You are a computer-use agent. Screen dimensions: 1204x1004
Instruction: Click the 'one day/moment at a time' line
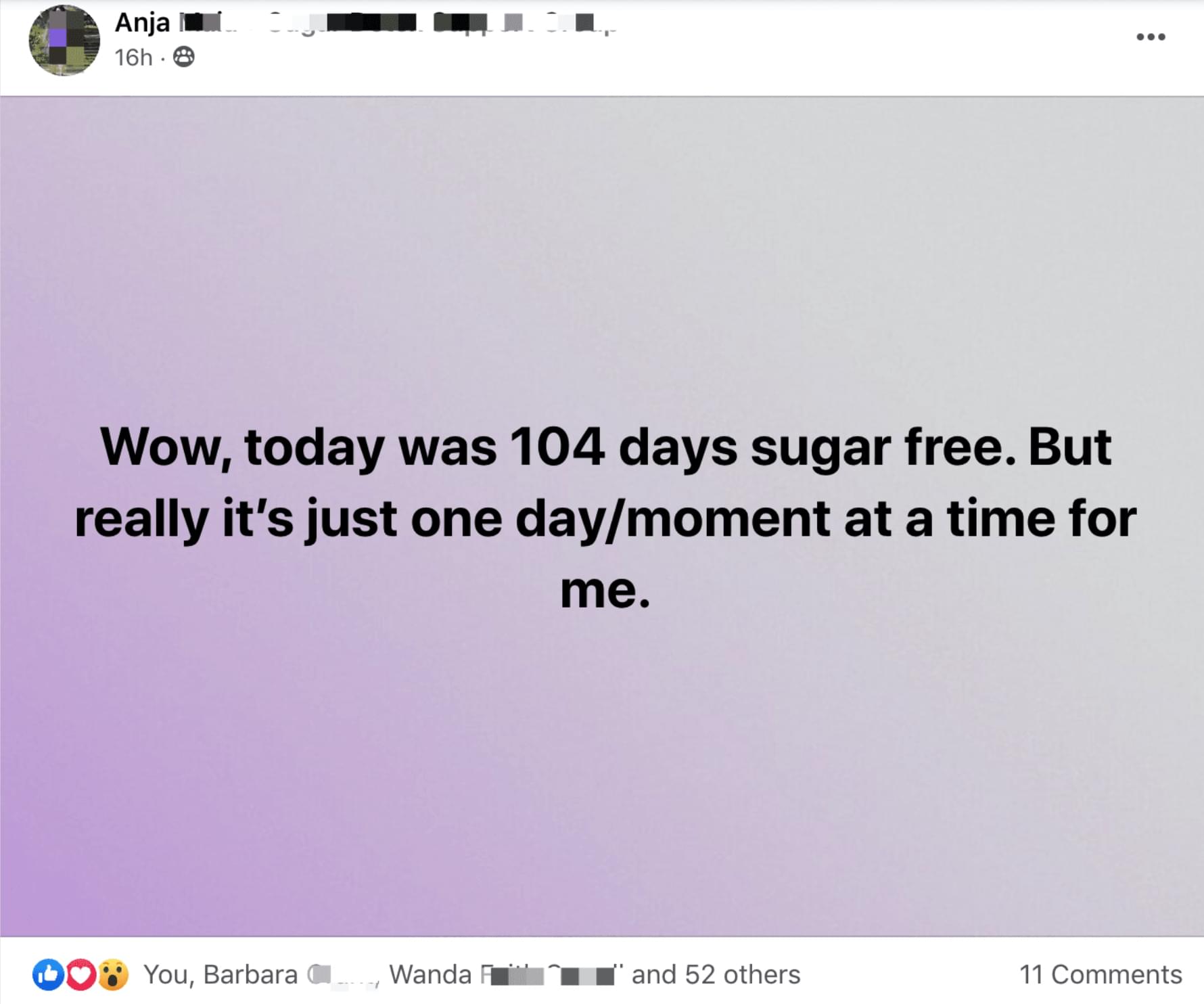coord(605,519)
